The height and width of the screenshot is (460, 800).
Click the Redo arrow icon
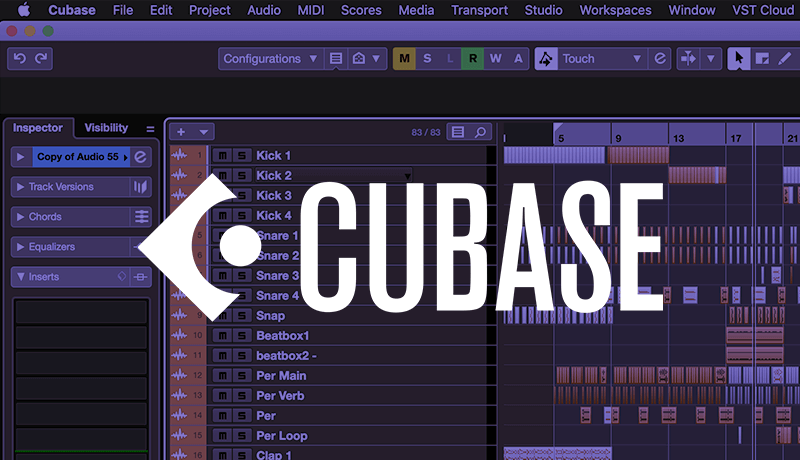(41, 59)
